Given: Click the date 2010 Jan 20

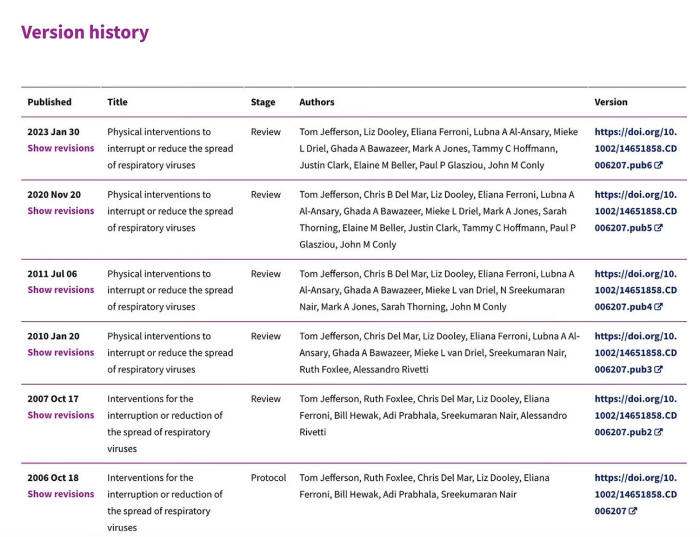Looking at the screenshot, I should [54, 336].
